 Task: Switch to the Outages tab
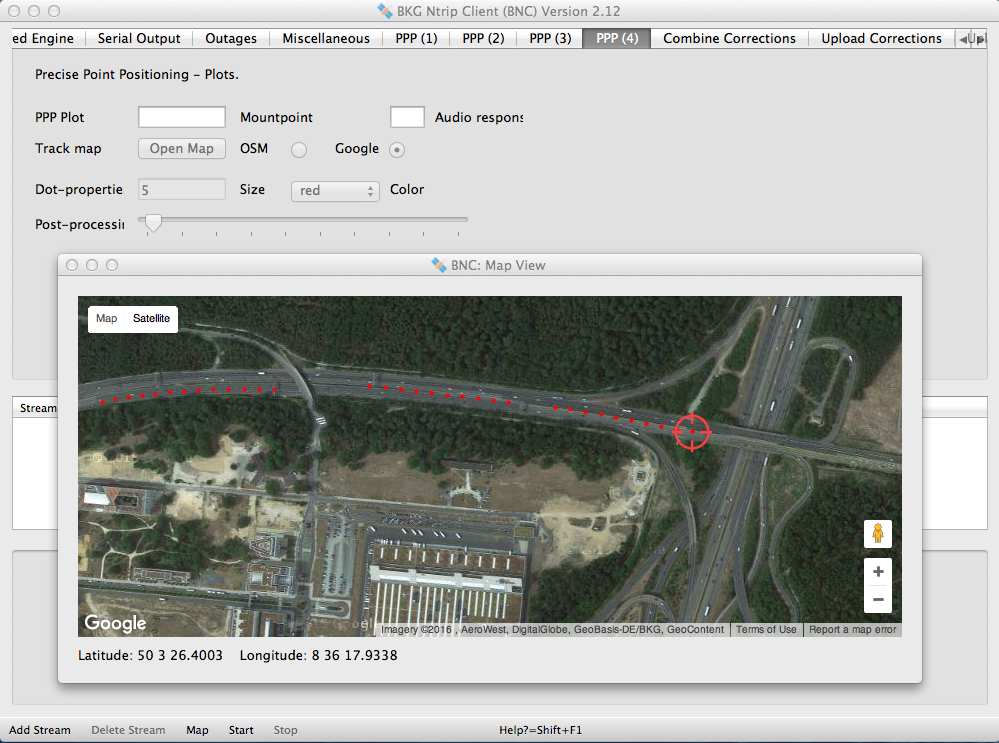click(231, 38)
